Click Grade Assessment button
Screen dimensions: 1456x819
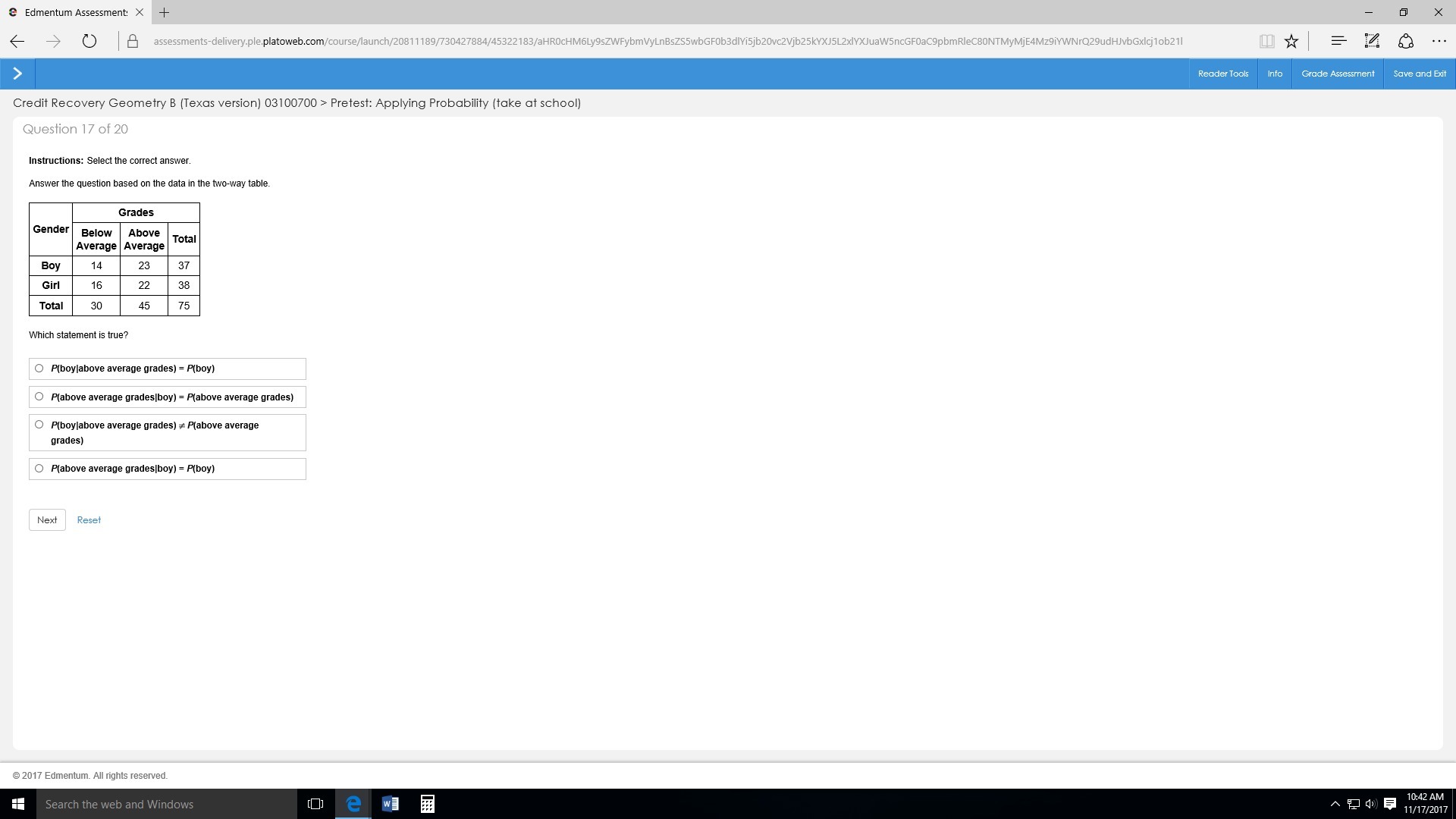click(1338, 74)
